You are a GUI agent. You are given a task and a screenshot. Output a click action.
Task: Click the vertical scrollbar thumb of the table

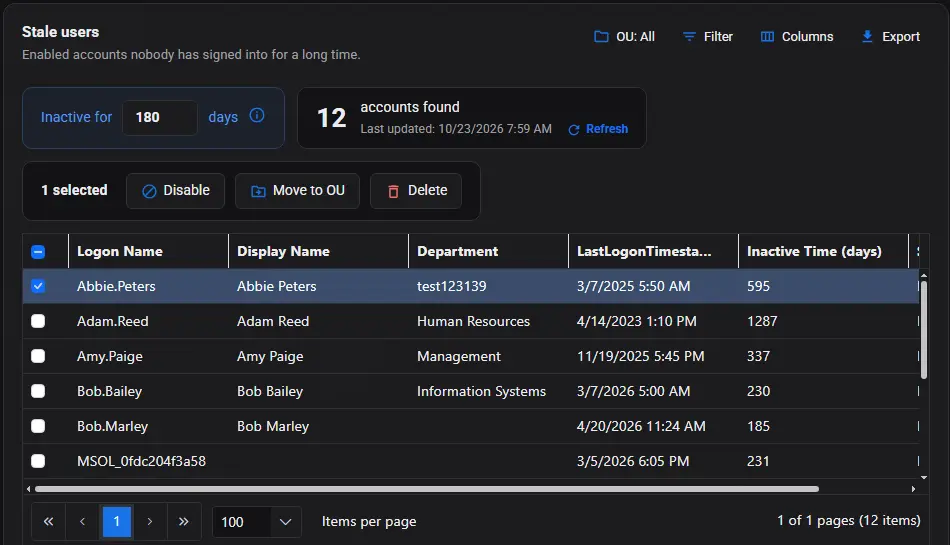923,330
